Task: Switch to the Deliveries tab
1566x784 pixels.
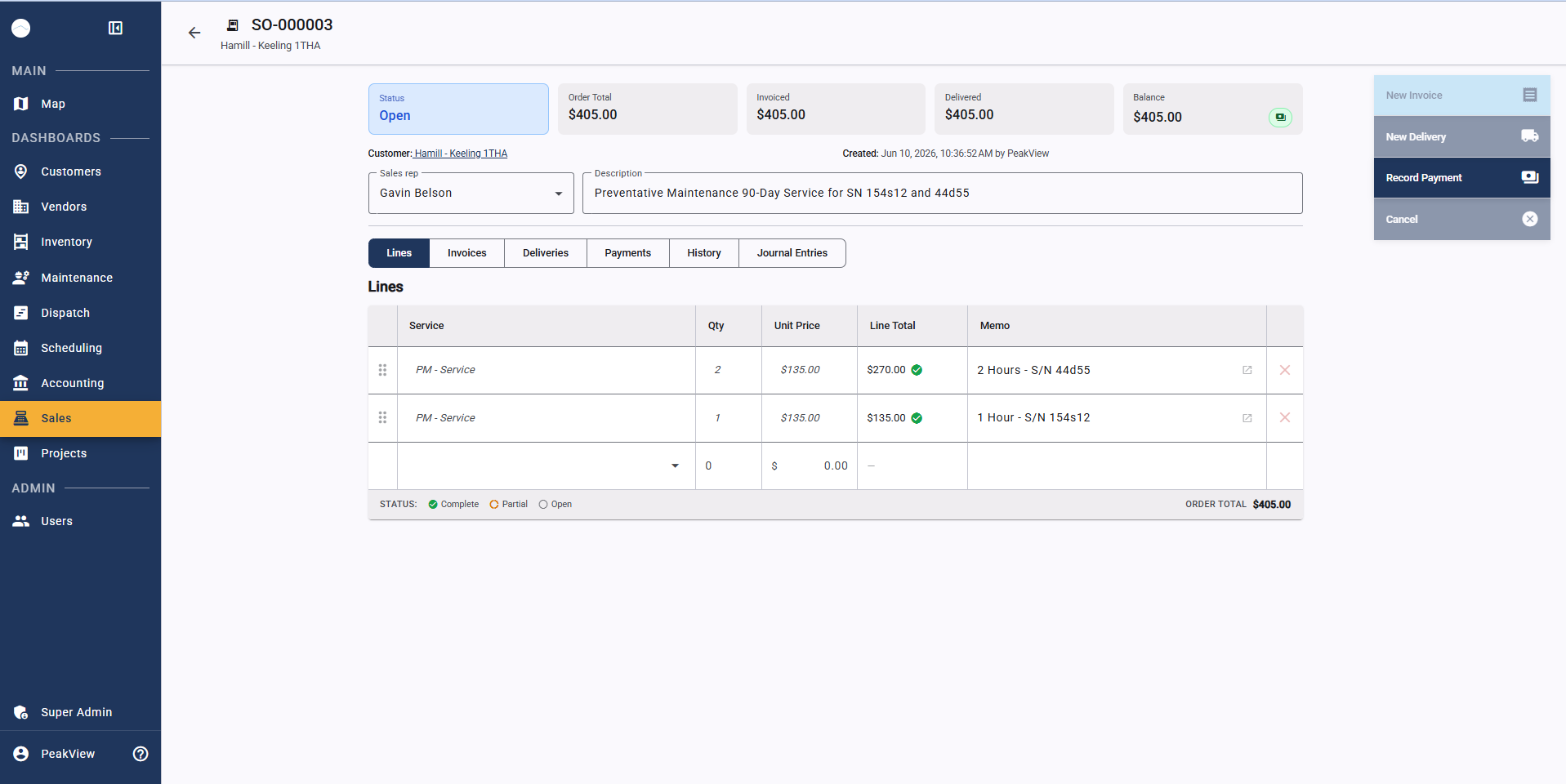Action: point(546,253)
